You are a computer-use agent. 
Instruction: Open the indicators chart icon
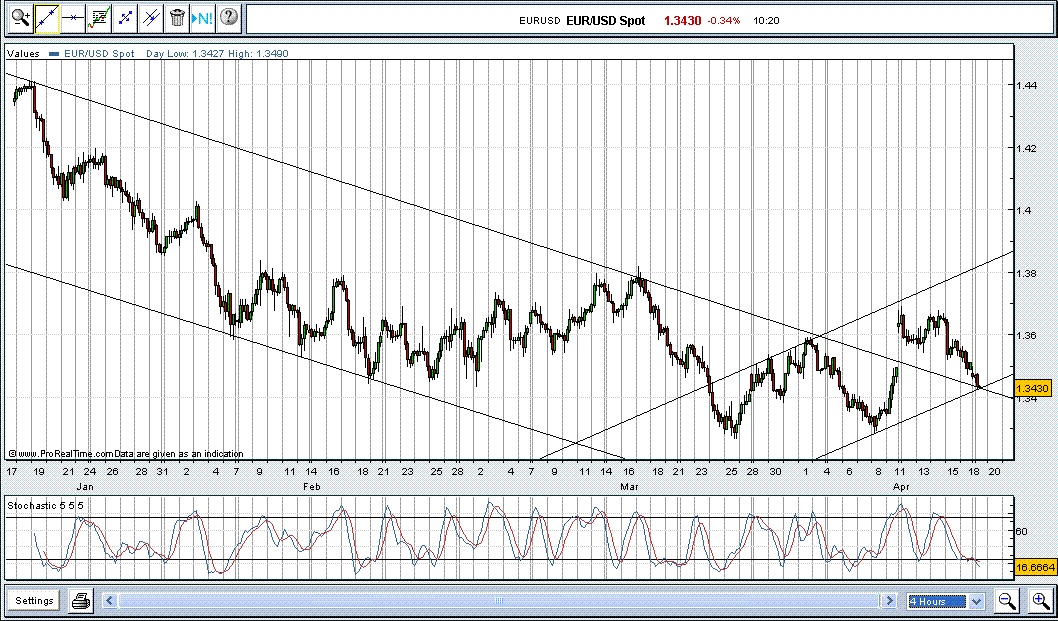click(99, 18)
